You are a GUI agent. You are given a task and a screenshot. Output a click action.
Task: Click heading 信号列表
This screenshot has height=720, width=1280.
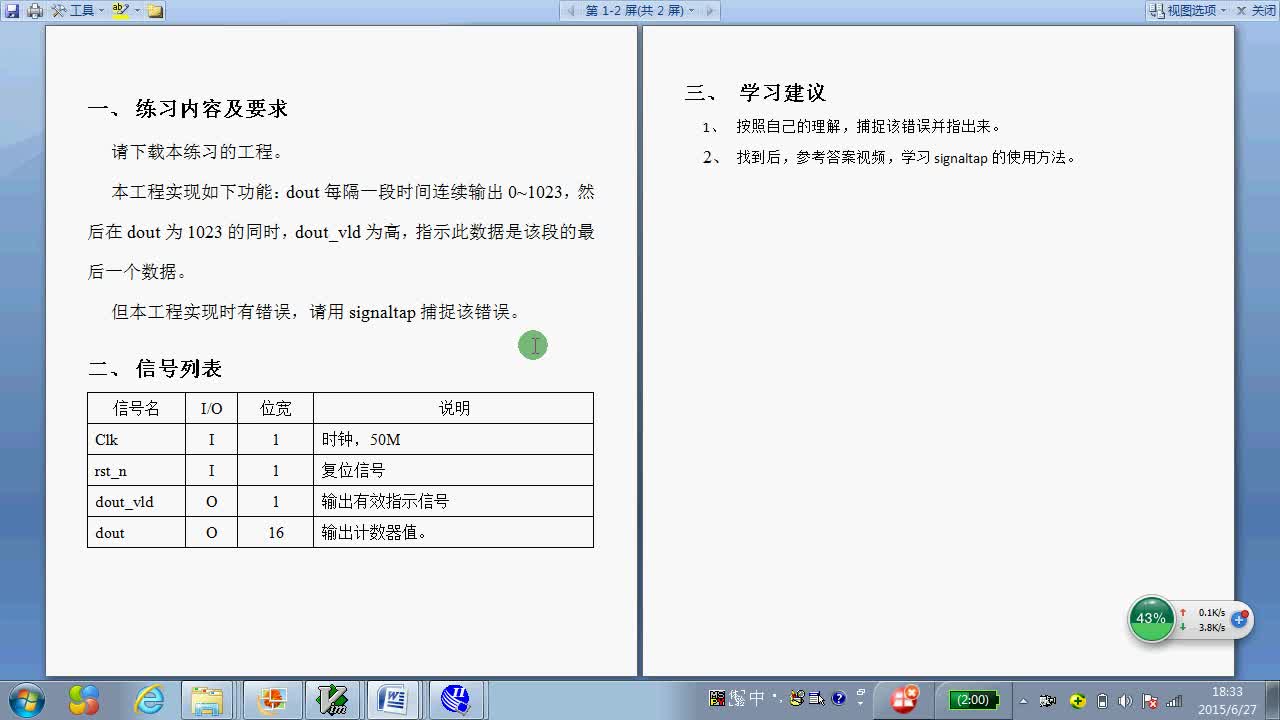[x=179, y=369]
